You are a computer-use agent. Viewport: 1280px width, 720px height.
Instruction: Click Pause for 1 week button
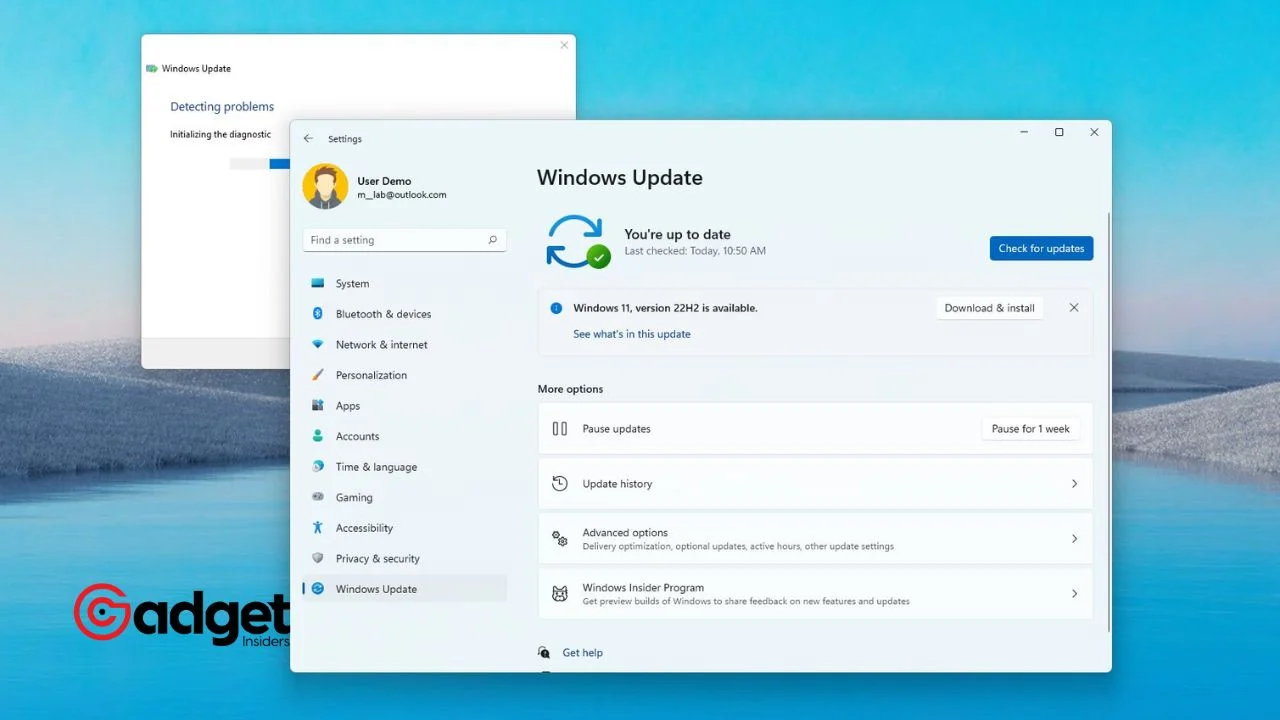pos(1031,429)
